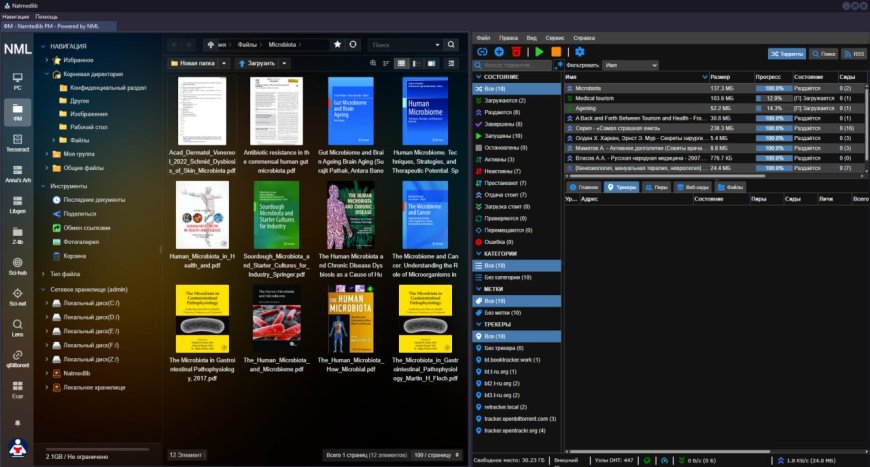Delete selected torrent with red trash icon
The height and width of the screenshot is (467, 870).
pyautogui.click(x=516, y=52)
